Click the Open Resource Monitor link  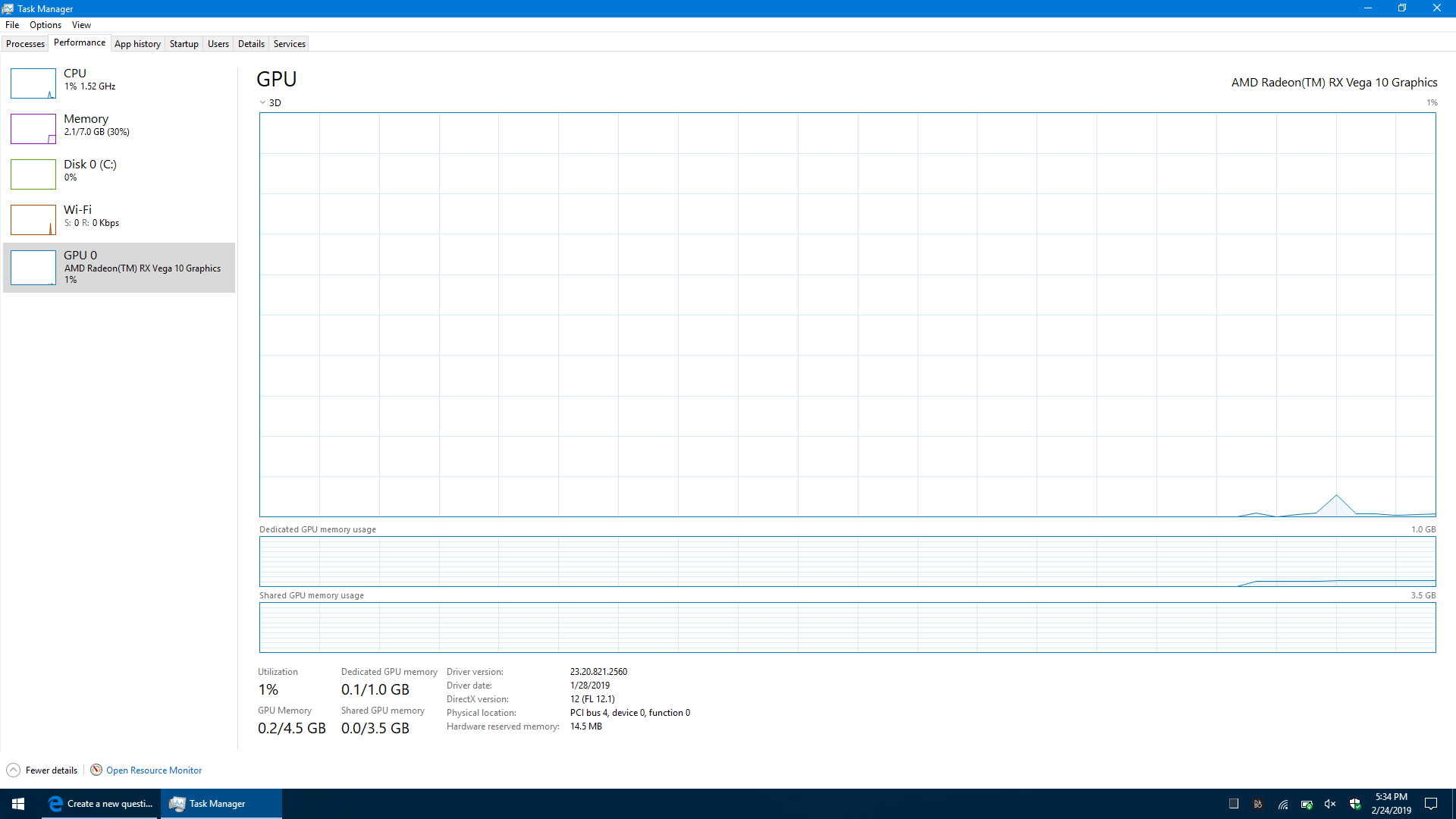click(x=154, y=770)
